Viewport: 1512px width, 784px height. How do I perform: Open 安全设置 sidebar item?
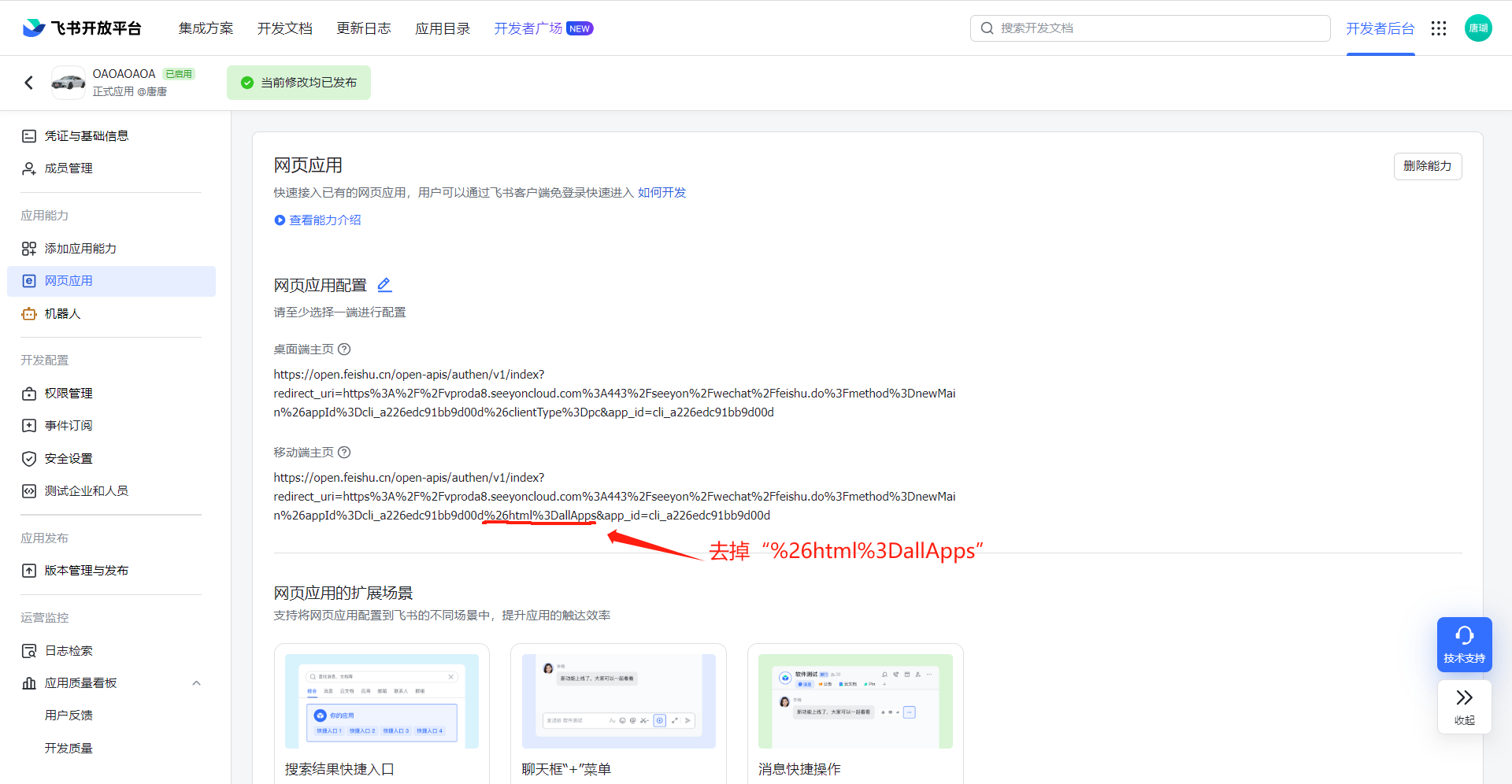111,459
